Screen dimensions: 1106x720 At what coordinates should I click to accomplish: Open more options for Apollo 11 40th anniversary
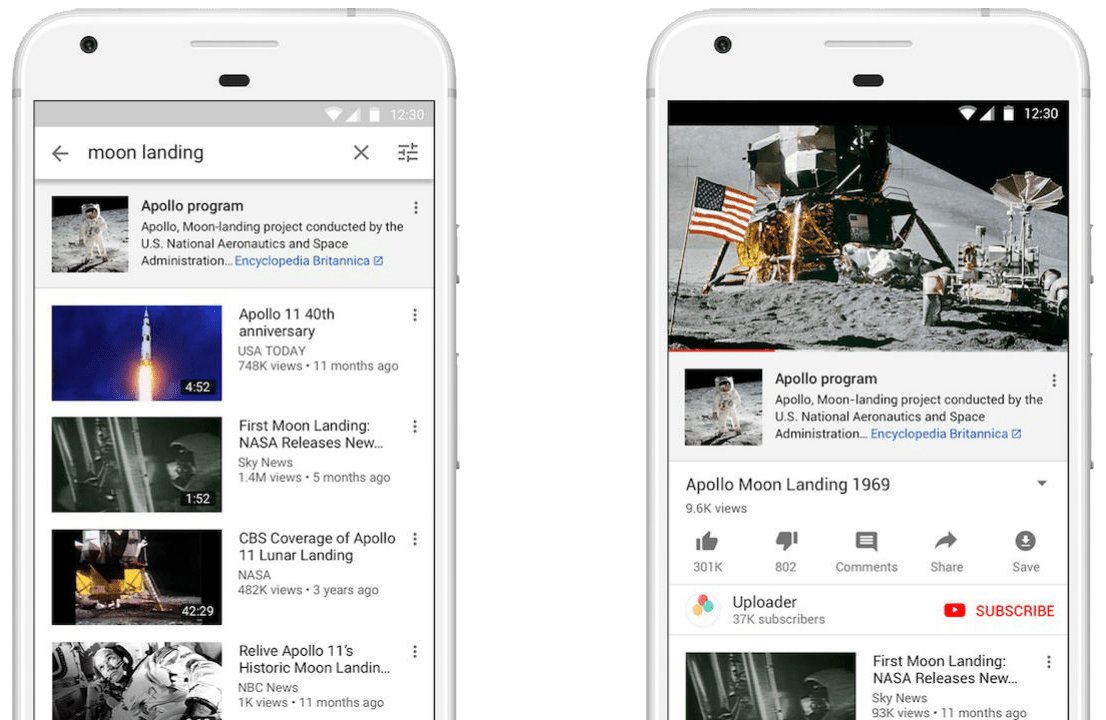[x=415, y=315]
